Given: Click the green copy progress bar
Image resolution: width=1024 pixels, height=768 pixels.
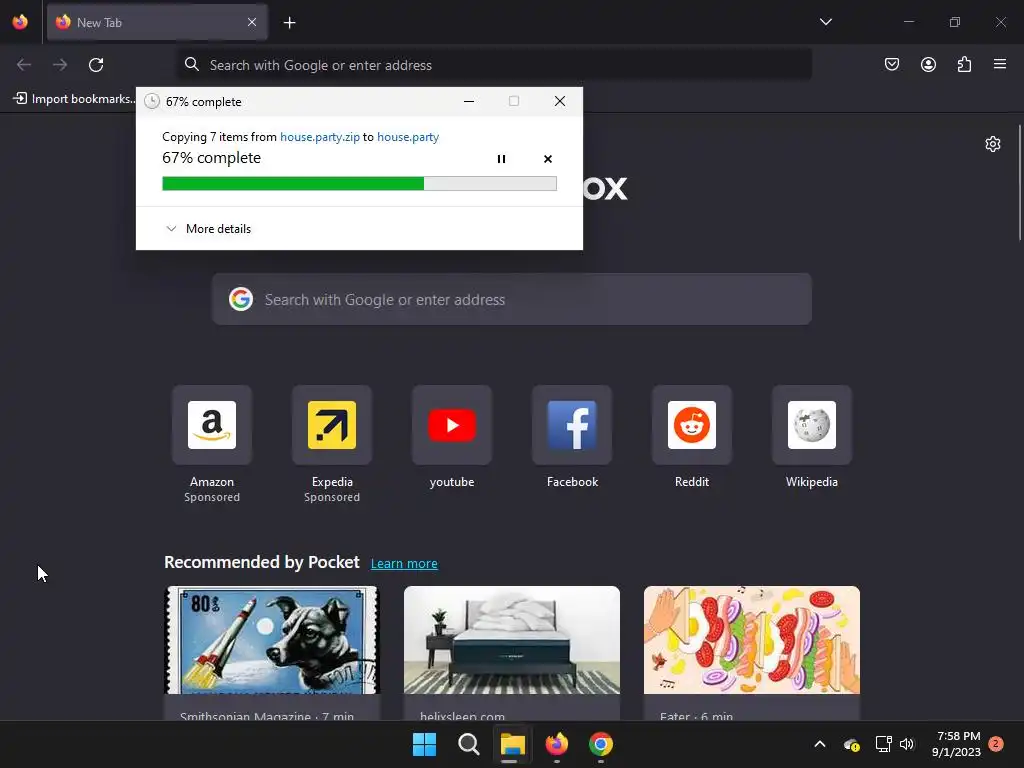Looking at the screenshot, I should click(x=359, y=184).
